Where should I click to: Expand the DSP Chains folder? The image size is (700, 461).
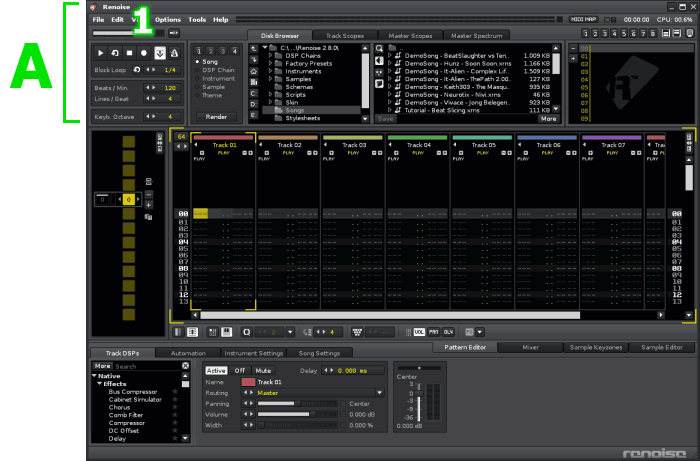271,56
